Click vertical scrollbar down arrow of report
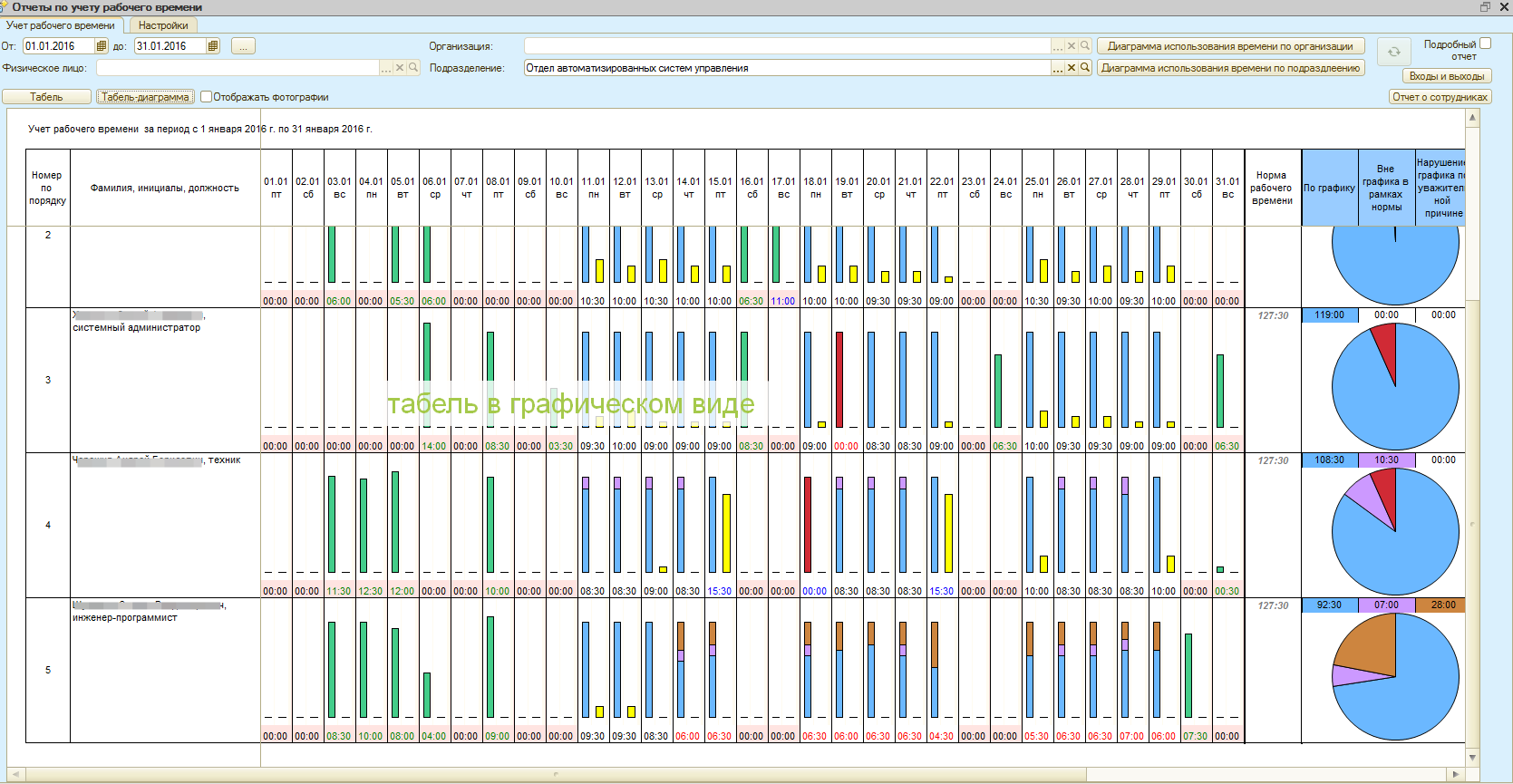1513x784 pixels. 1472,757
